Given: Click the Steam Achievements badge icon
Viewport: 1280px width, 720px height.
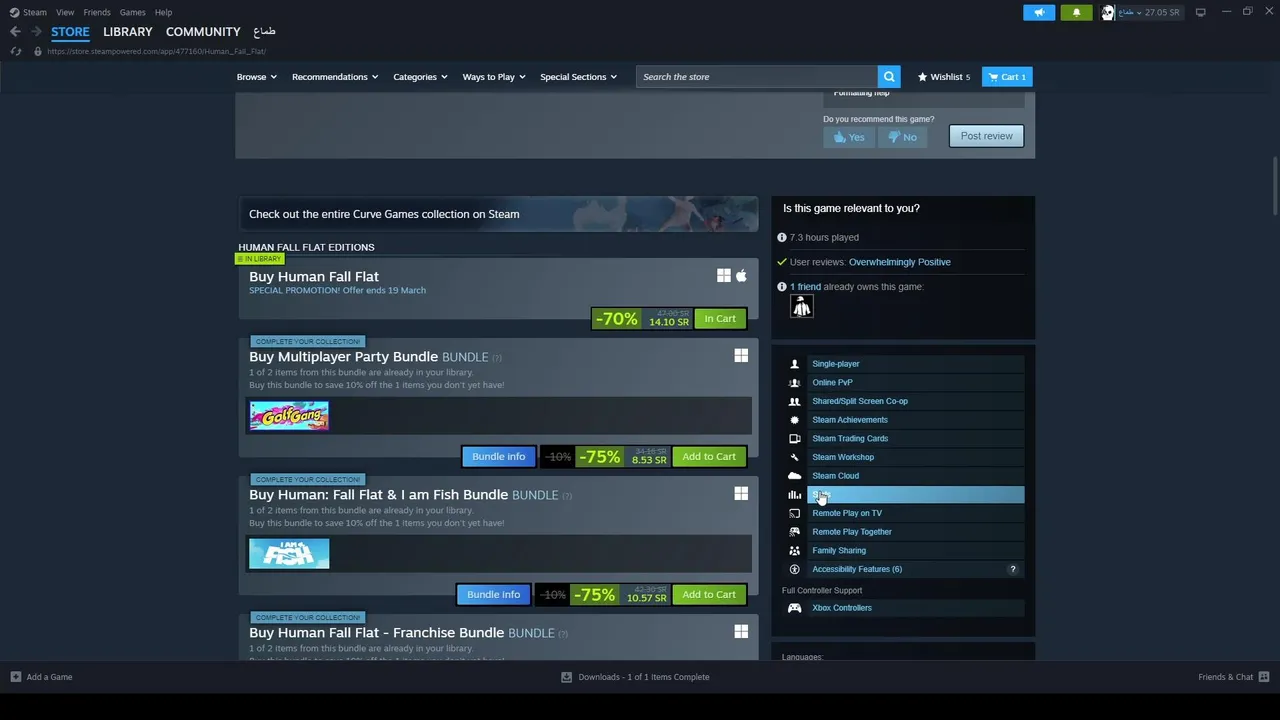Looking at the screenshot, I should tap(794, 420).
